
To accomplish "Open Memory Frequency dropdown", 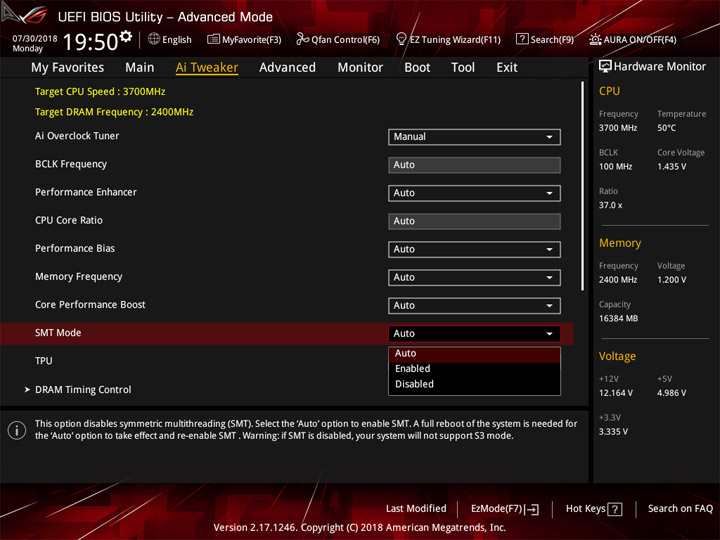I will click(x=474, y=277).
